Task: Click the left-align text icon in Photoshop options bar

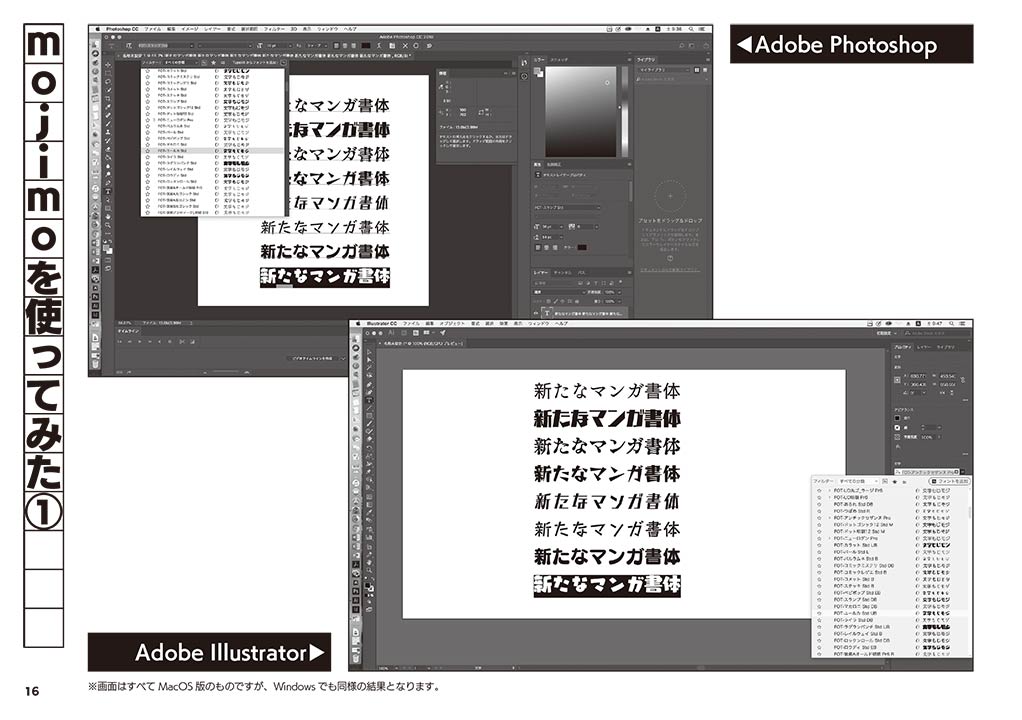Action: point(336,46)
